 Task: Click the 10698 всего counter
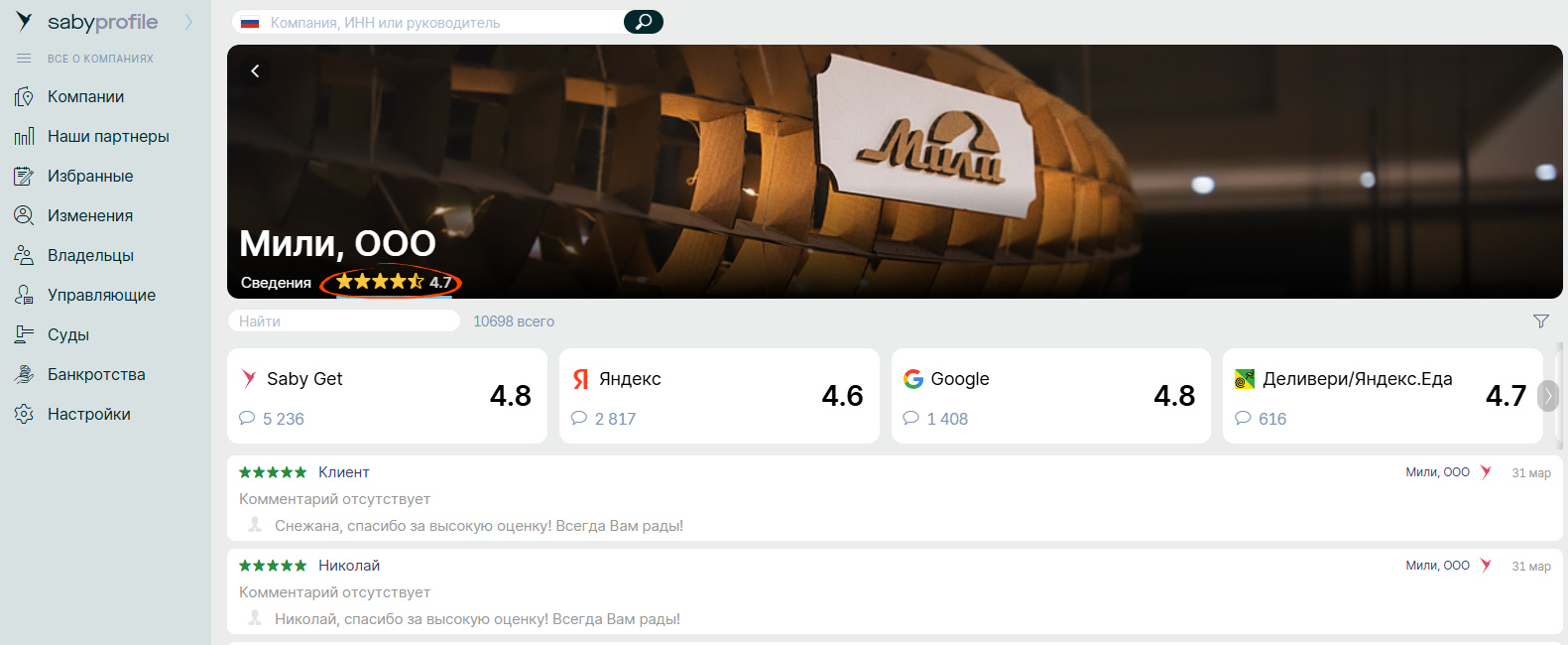pos(514,322)
